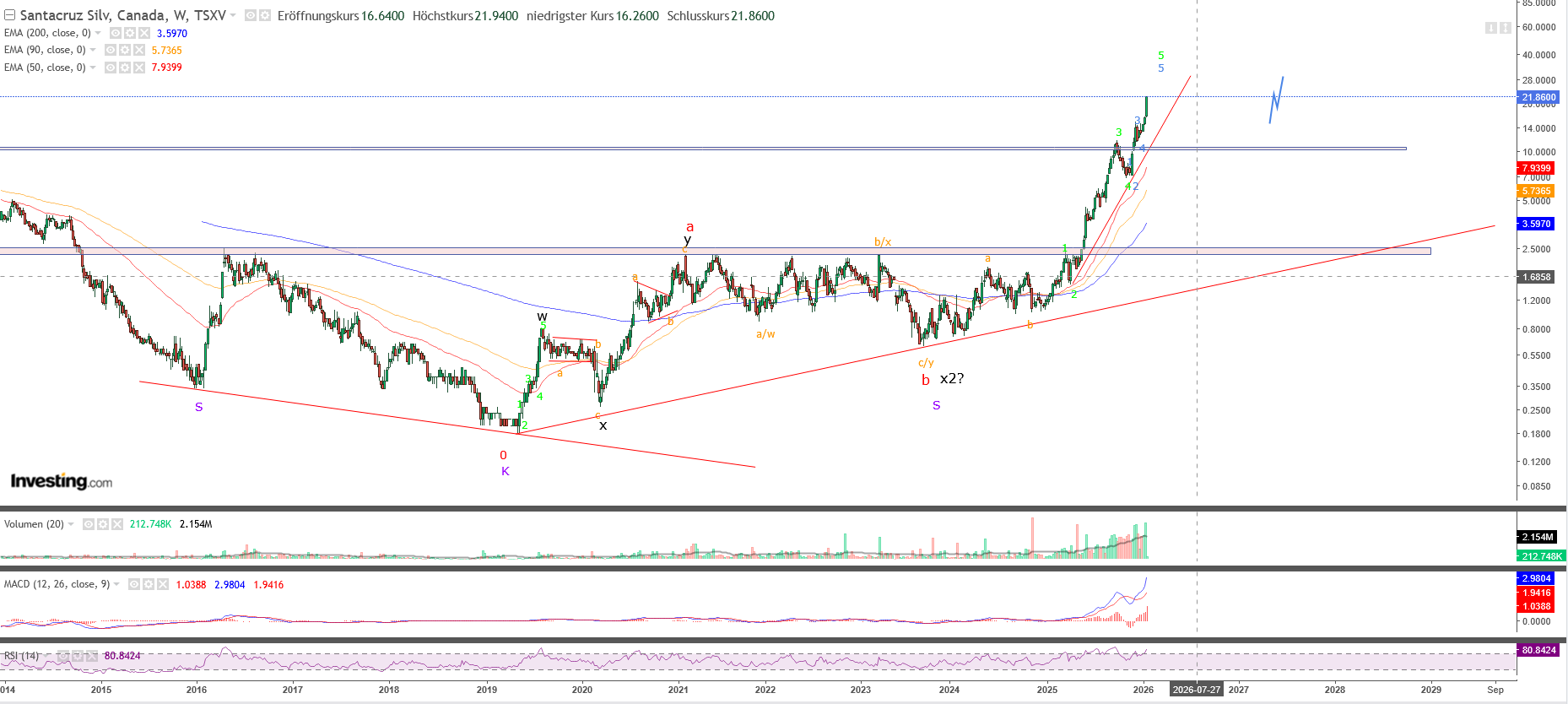The height and width of the screenshot is (704, 1568).
Task: Open the Volumen (20) dropdown arrow
Action: 71,524
